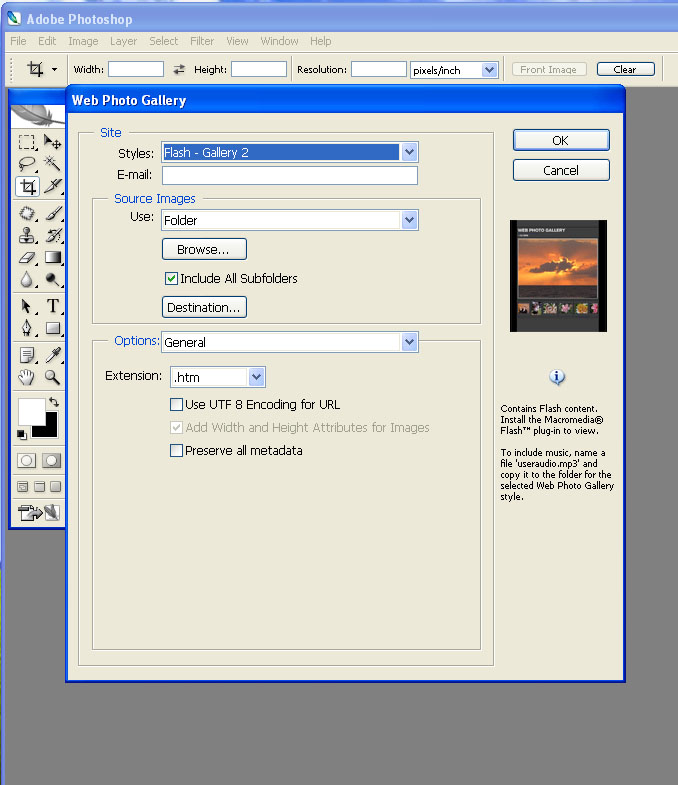Open the Options General dropdown
The width and height of the screenshot is (678, 785).
pos(409,342)
